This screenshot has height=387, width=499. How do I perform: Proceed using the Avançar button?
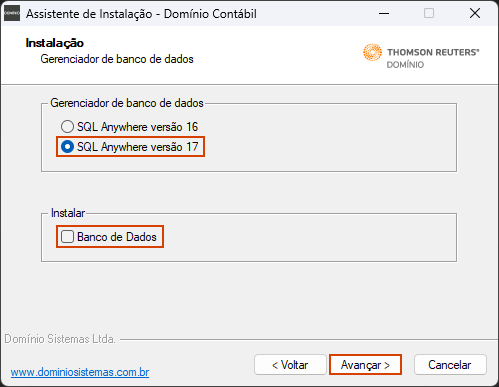pos(365,365)
